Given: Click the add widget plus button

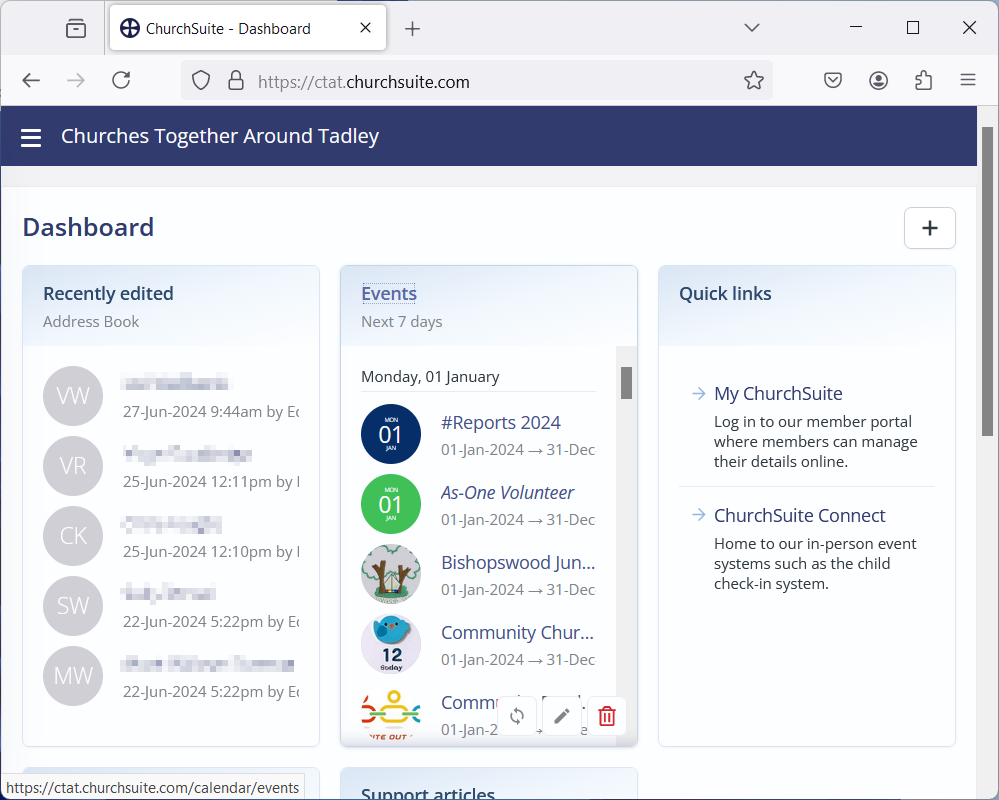Looking at the screenshot, I should (930, 228).
